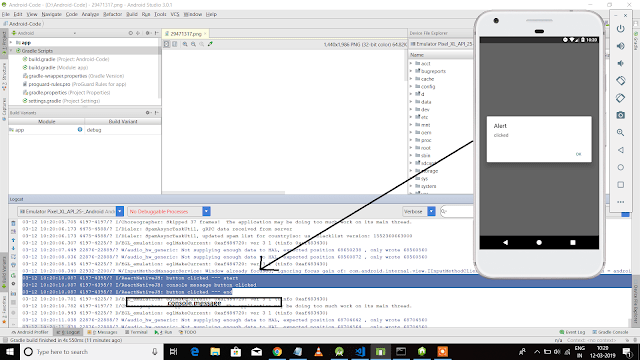Expand data folder in Device File Explorer
This screenshot has height=360, width=640.
pyautogui.click(x=411, y=102)
